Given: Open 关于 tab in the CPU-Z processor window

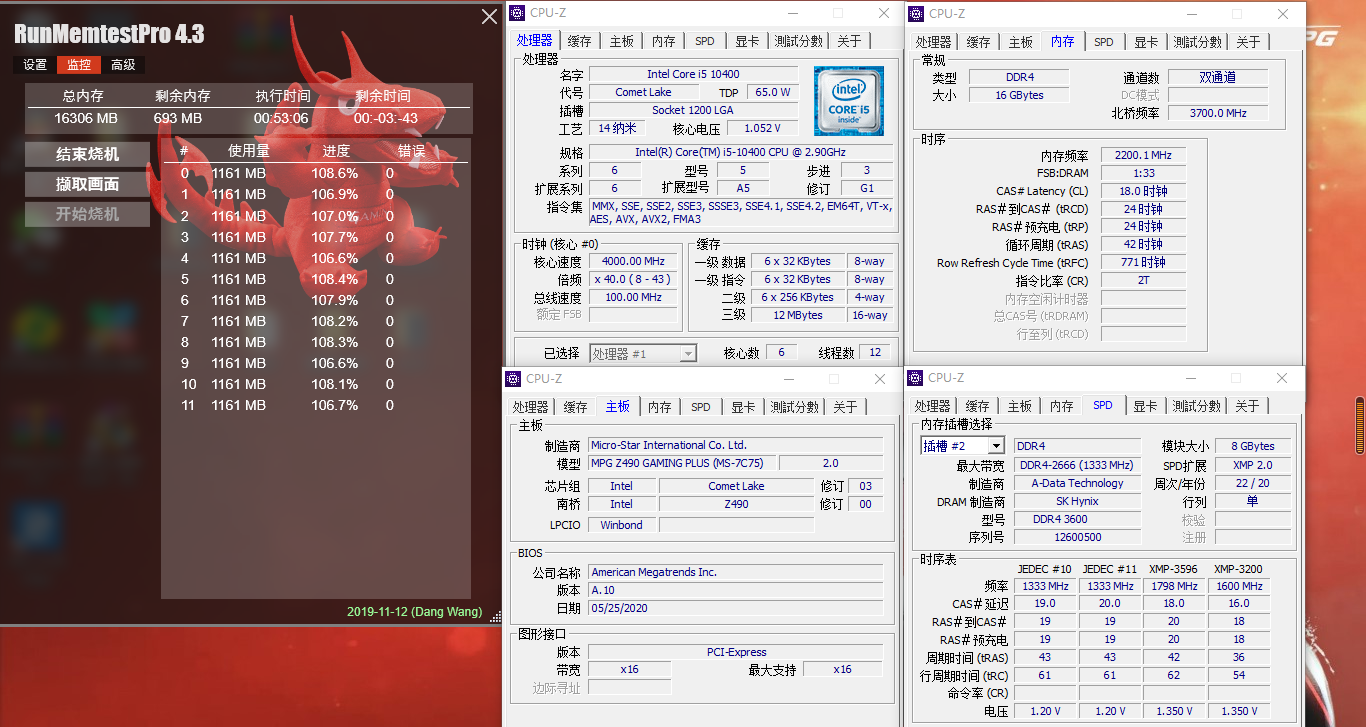Looking at the screenshot, I should (849, 41).
